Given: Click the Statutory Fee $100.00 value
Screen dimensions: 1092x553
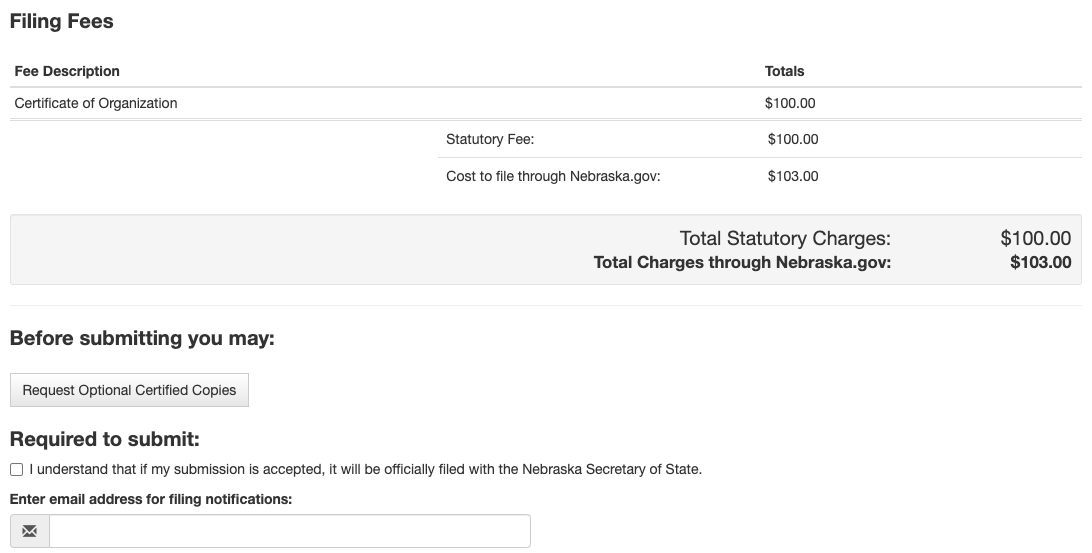Looking at the screenshot, I should point(793,139).
